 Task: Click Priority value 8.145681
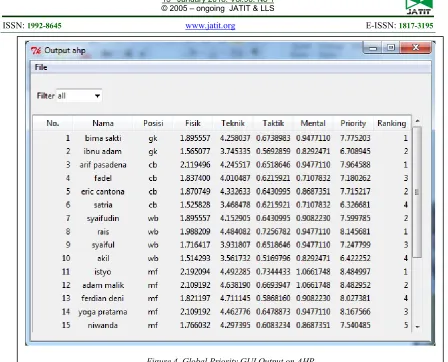tap(355, 231)
